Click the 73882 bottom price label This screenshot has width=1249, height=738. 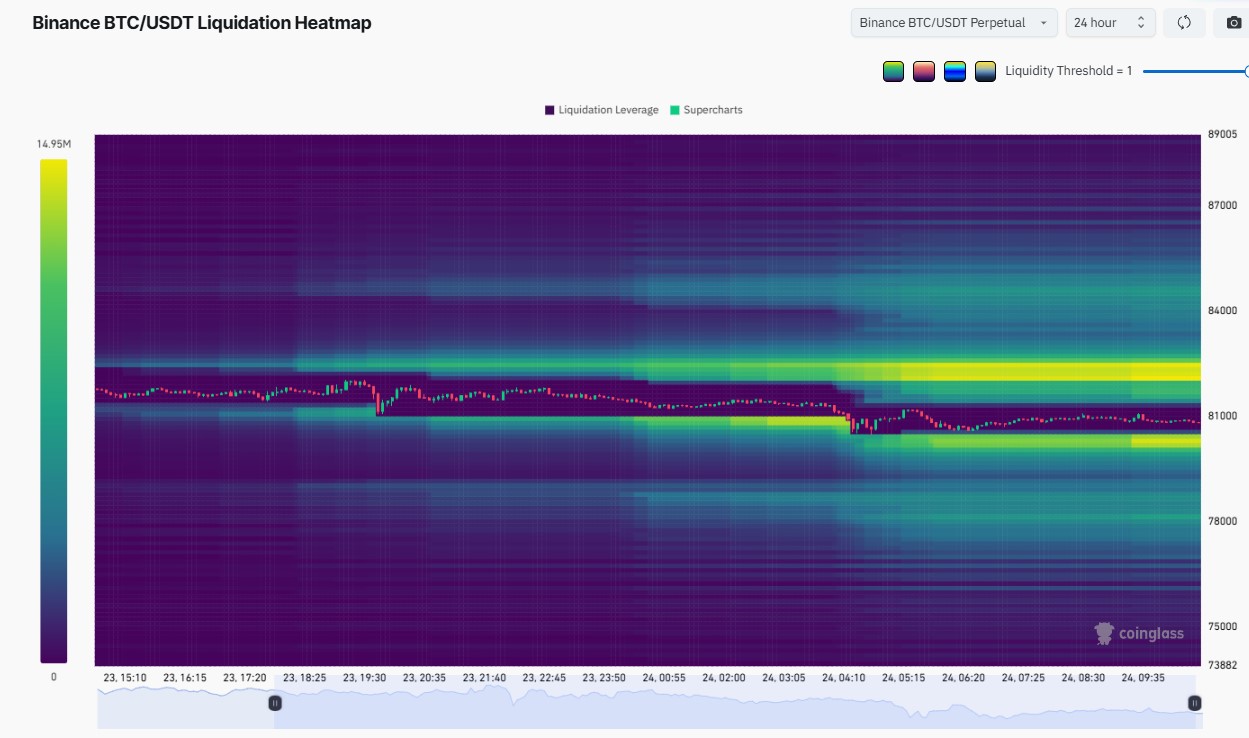pos(1222,665)
